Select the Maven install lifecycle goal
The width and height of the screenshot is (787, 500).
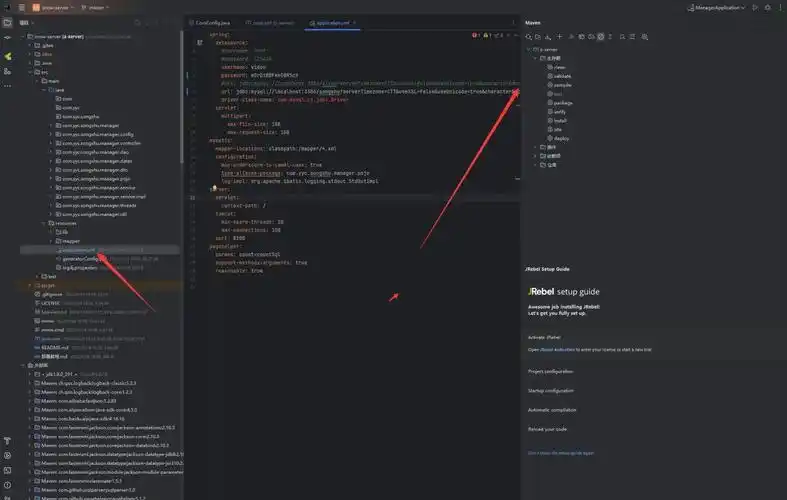(x=561, y=120)
